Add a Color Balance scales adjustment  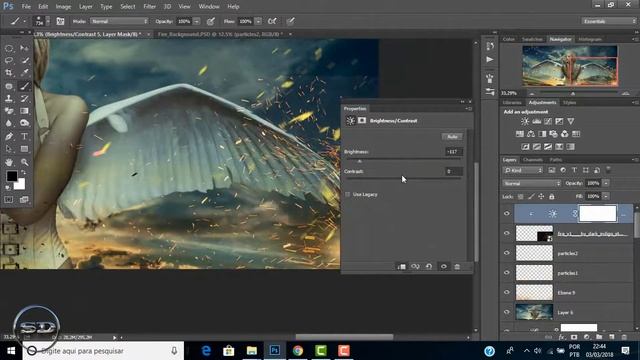coord(531,134)
